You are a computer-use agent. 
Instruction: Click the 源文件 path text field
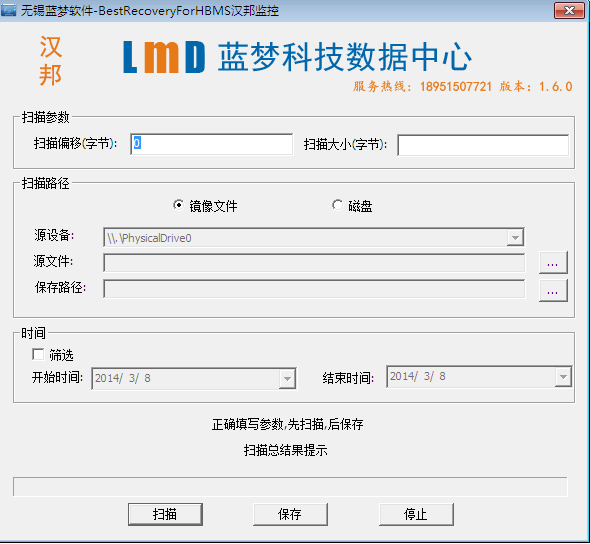coord(314,263)
